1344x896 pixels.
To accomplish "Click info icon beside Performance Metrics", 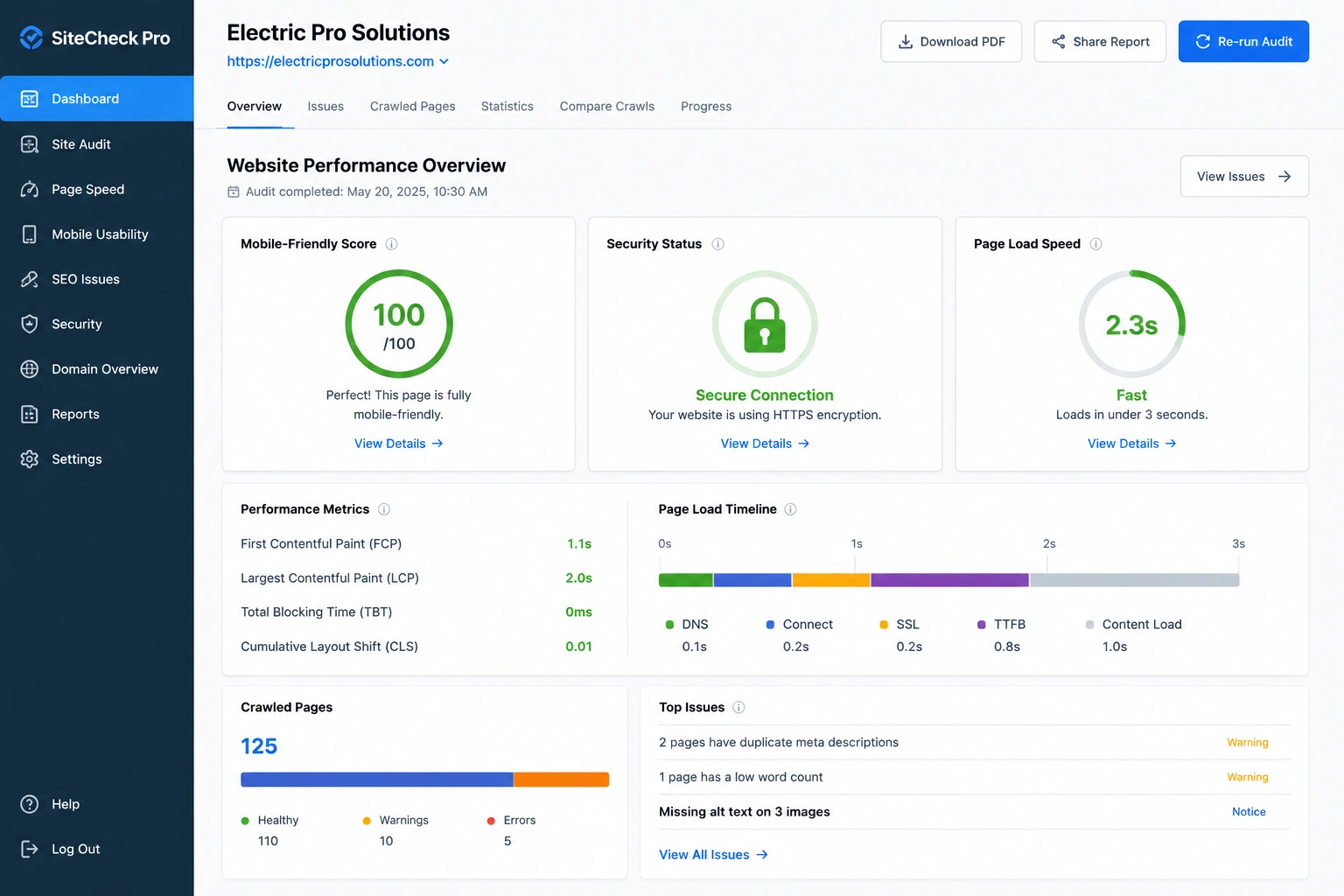I will [384, 509].
